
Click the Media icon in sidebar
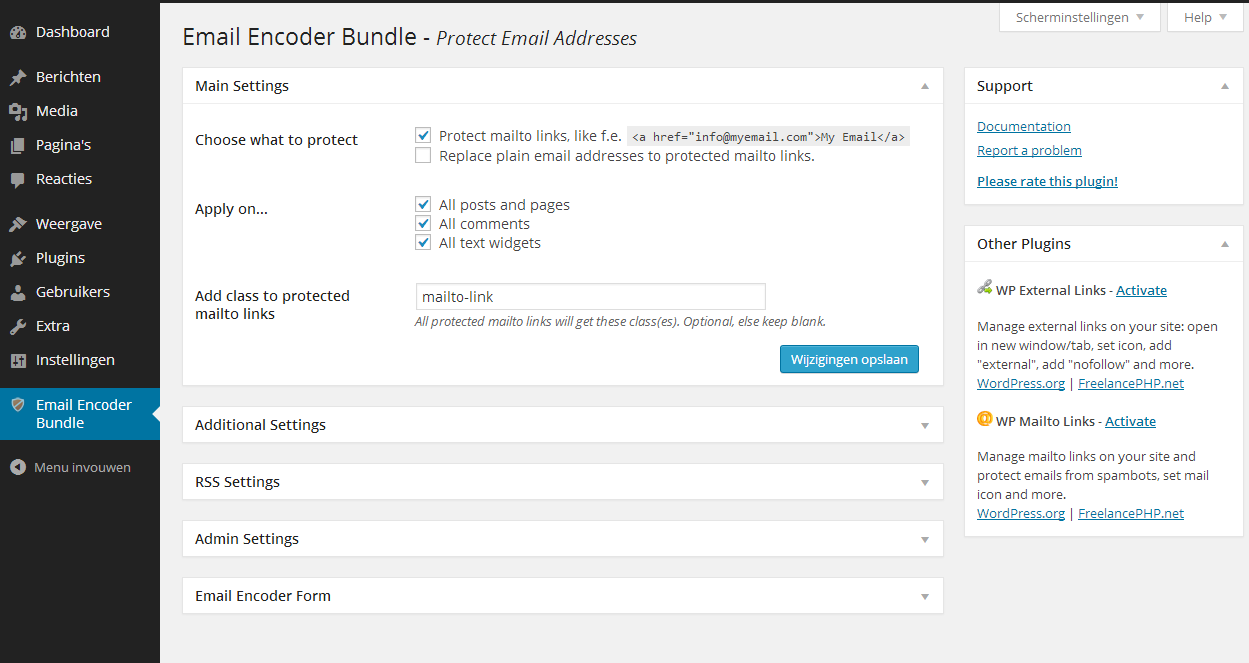click(x=18, y=111)
